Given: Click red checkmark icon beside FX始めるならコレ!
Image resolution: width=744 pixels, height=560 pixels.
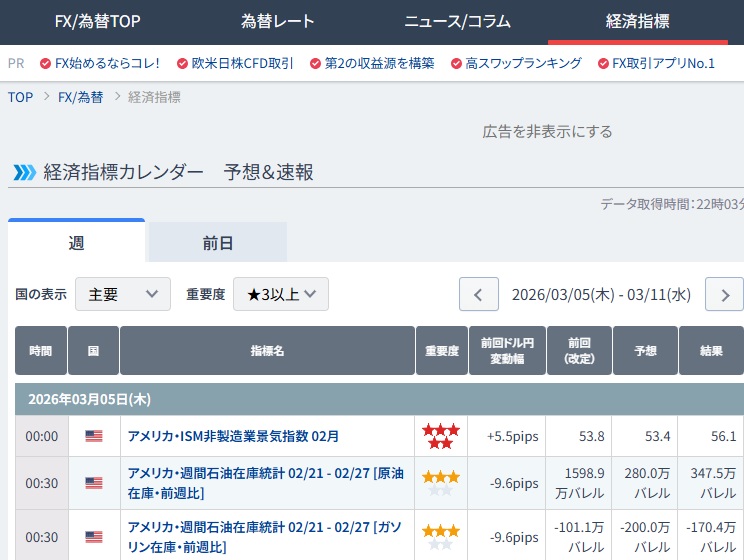Looking at the screenshot, I should pyautogui.click(x=45, y=63).
